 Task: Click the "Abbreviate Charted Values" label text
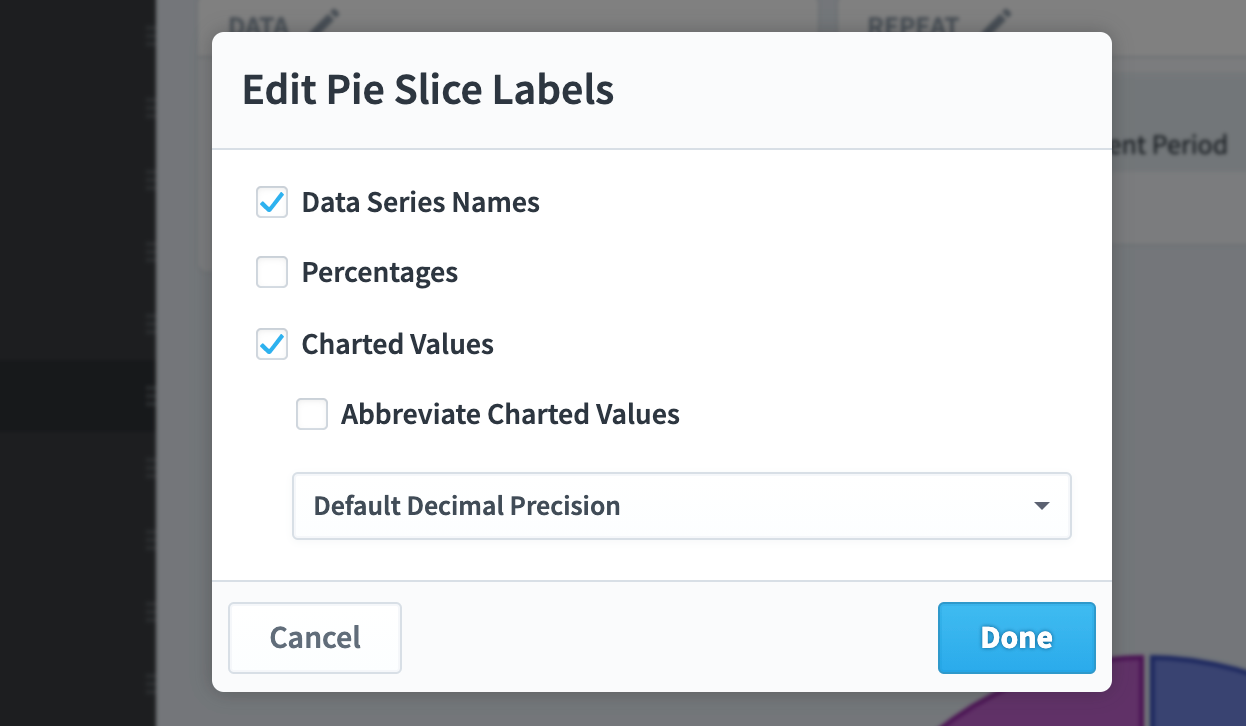coord(510,414)
